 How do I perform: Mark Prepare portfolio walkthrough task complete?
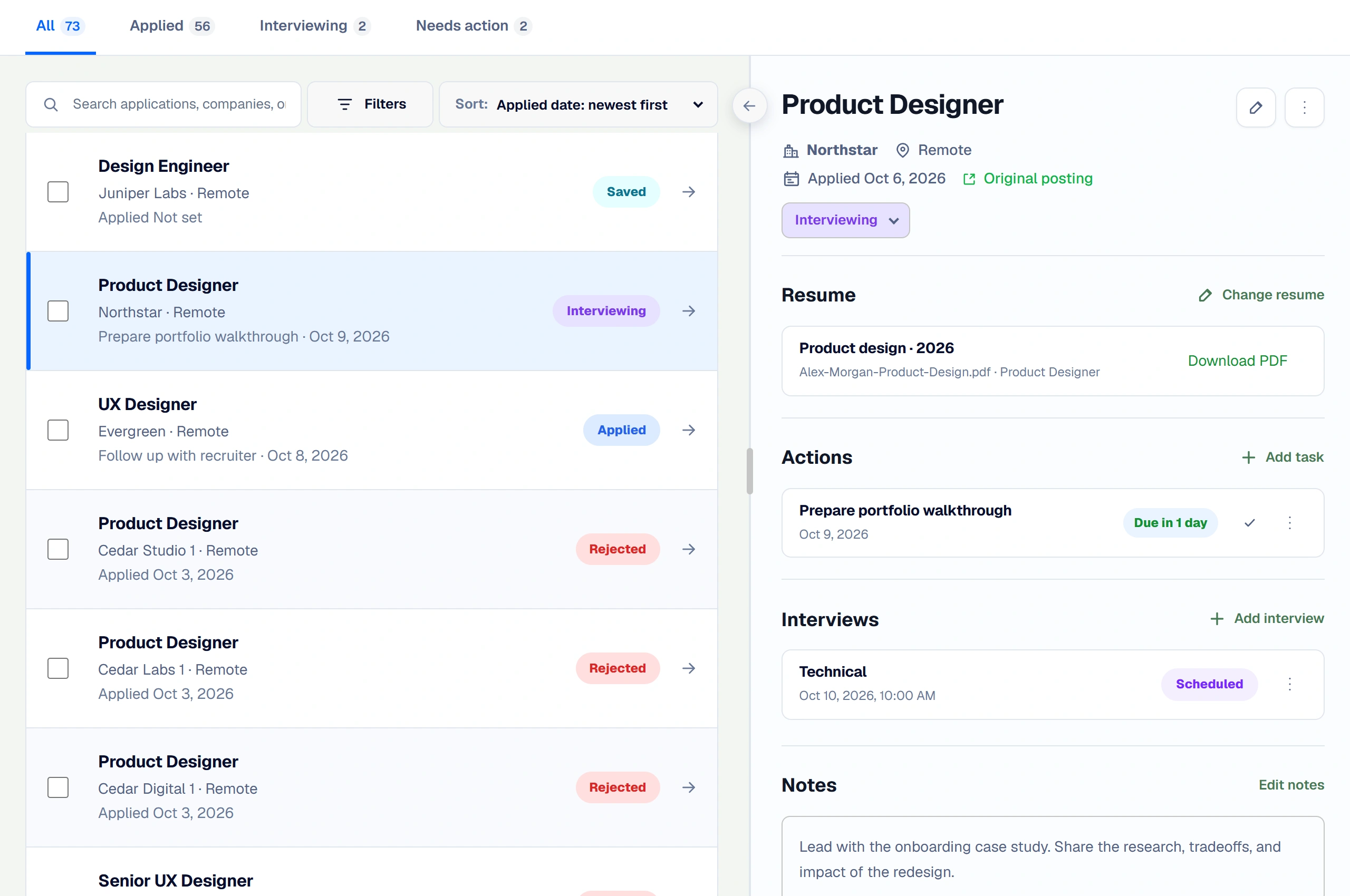(x=1249, y=523)
